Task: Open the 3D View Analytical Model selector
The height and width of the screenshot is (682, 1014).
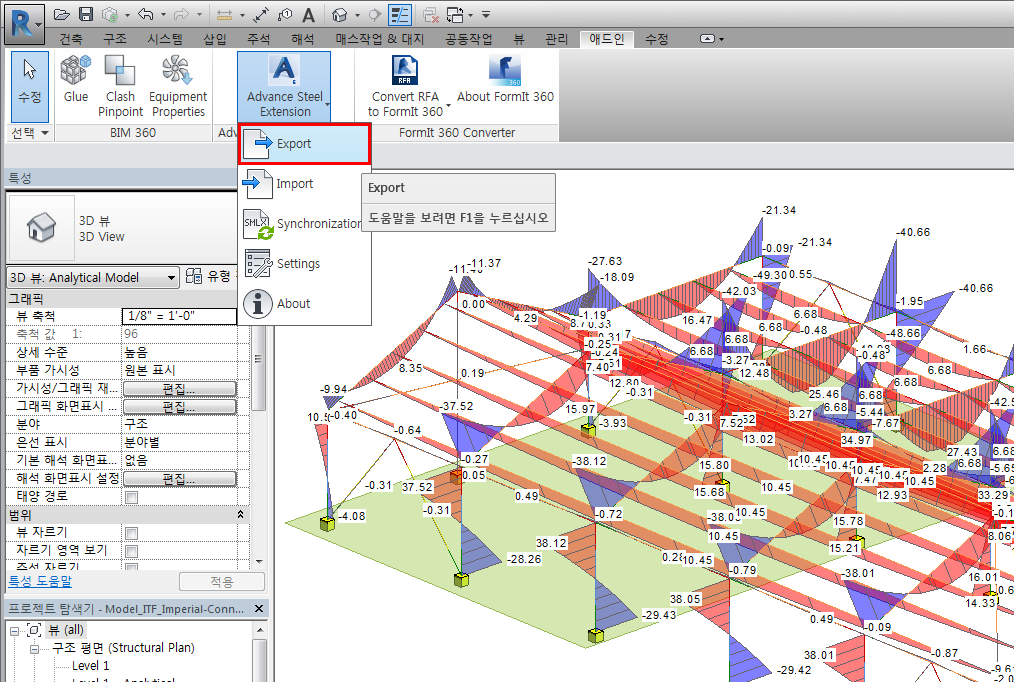Action: (92, 278)
